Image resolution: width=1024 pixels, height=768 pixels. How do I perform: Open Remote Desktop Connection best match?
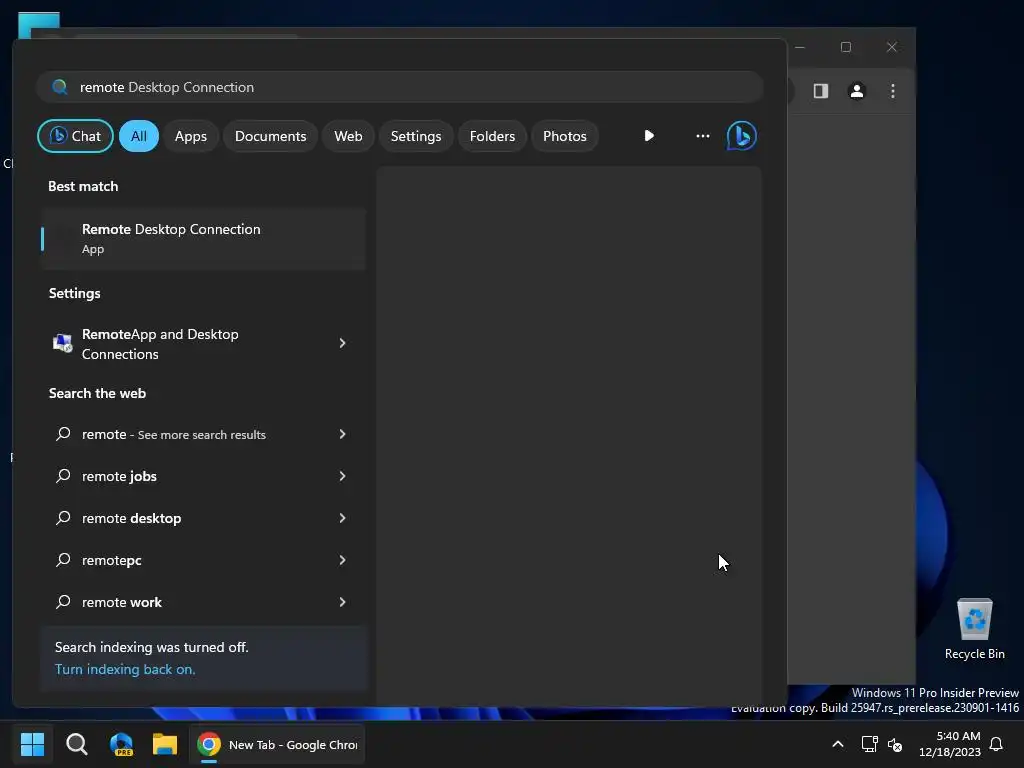[x=203, y=238]
